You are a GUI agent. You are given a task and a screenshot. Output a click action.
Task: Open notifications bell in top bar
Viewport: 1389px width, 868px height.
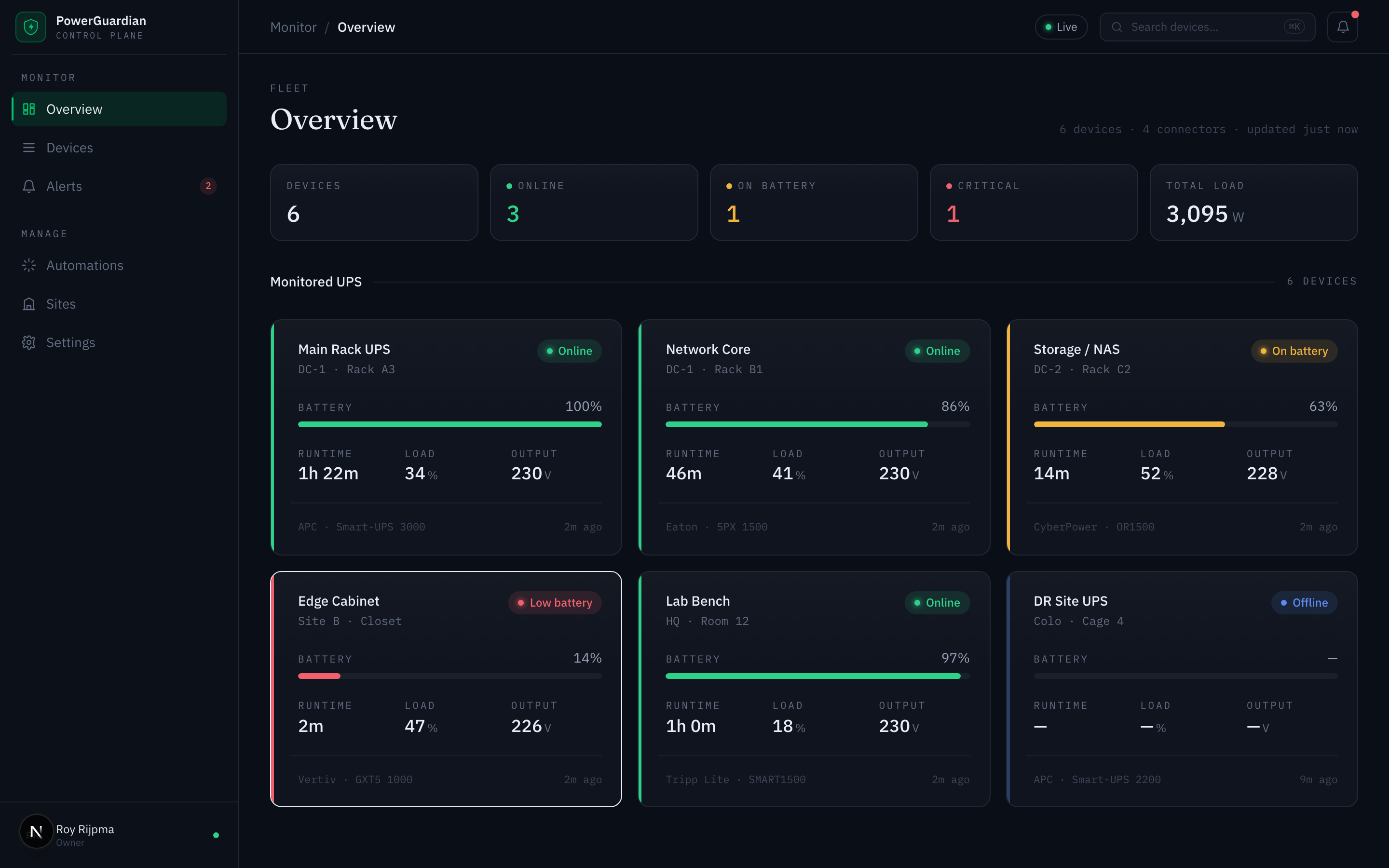(1343, 27)
